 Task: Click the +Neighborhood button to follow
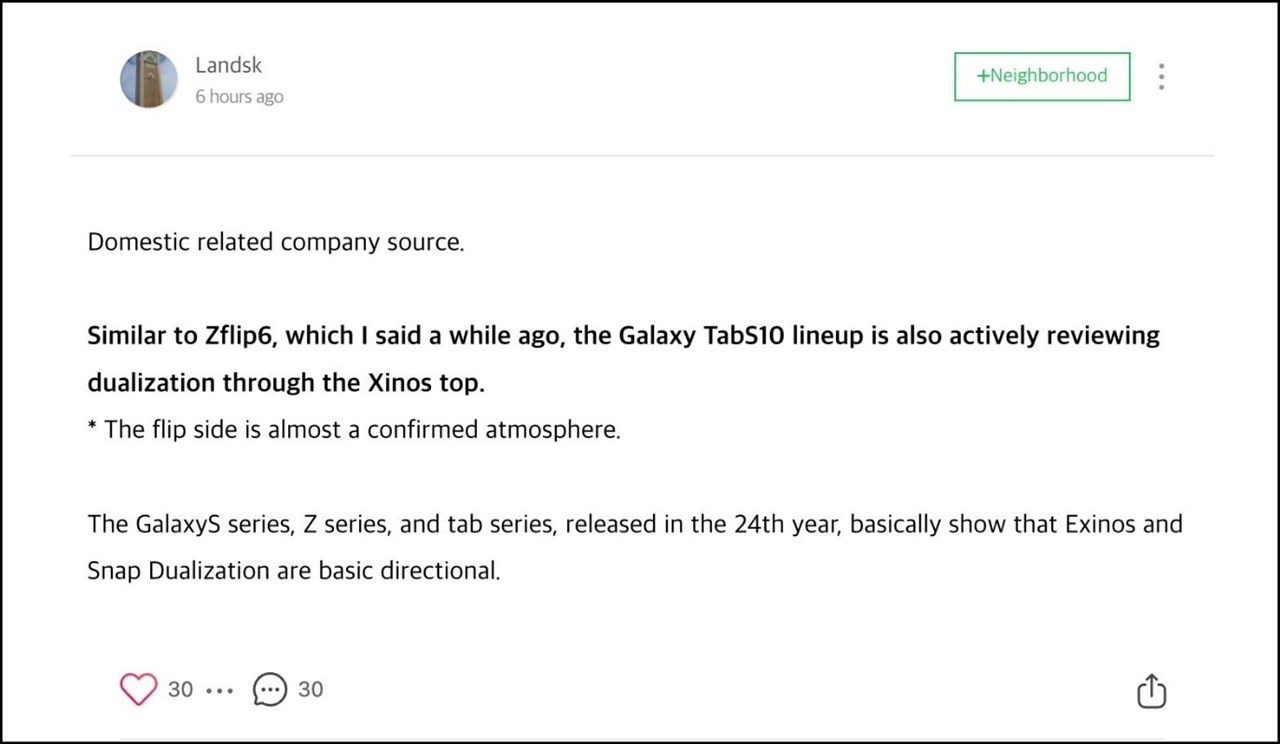click(1042, 76)
